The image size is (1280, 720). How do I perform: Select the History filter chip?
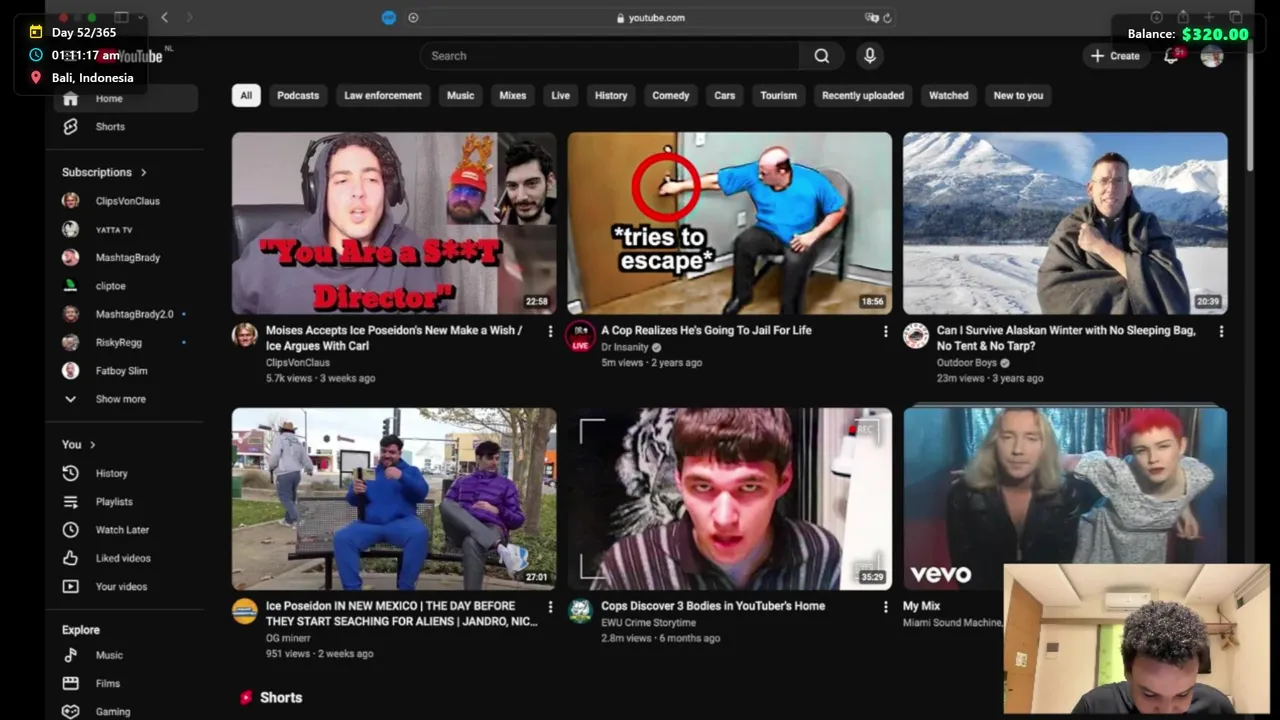point(611,96)
